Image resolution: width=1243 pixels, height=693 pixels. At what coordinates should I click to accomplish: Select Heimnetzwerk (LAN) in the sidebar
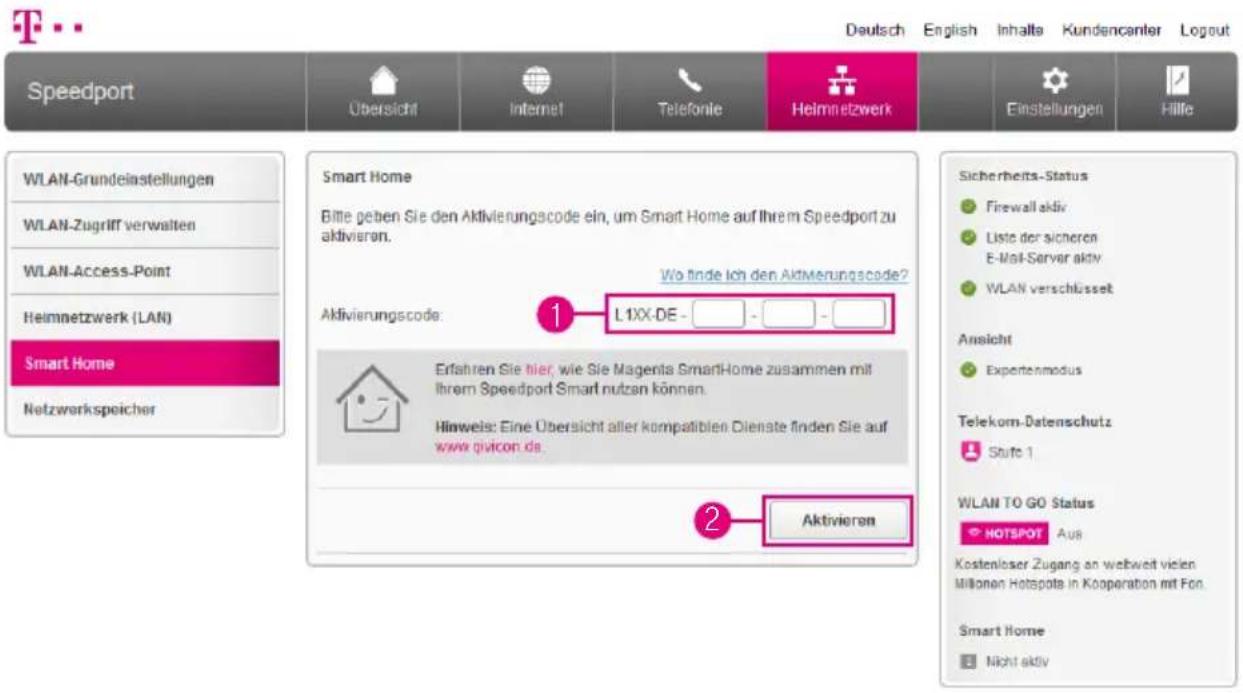pos(145,318)
